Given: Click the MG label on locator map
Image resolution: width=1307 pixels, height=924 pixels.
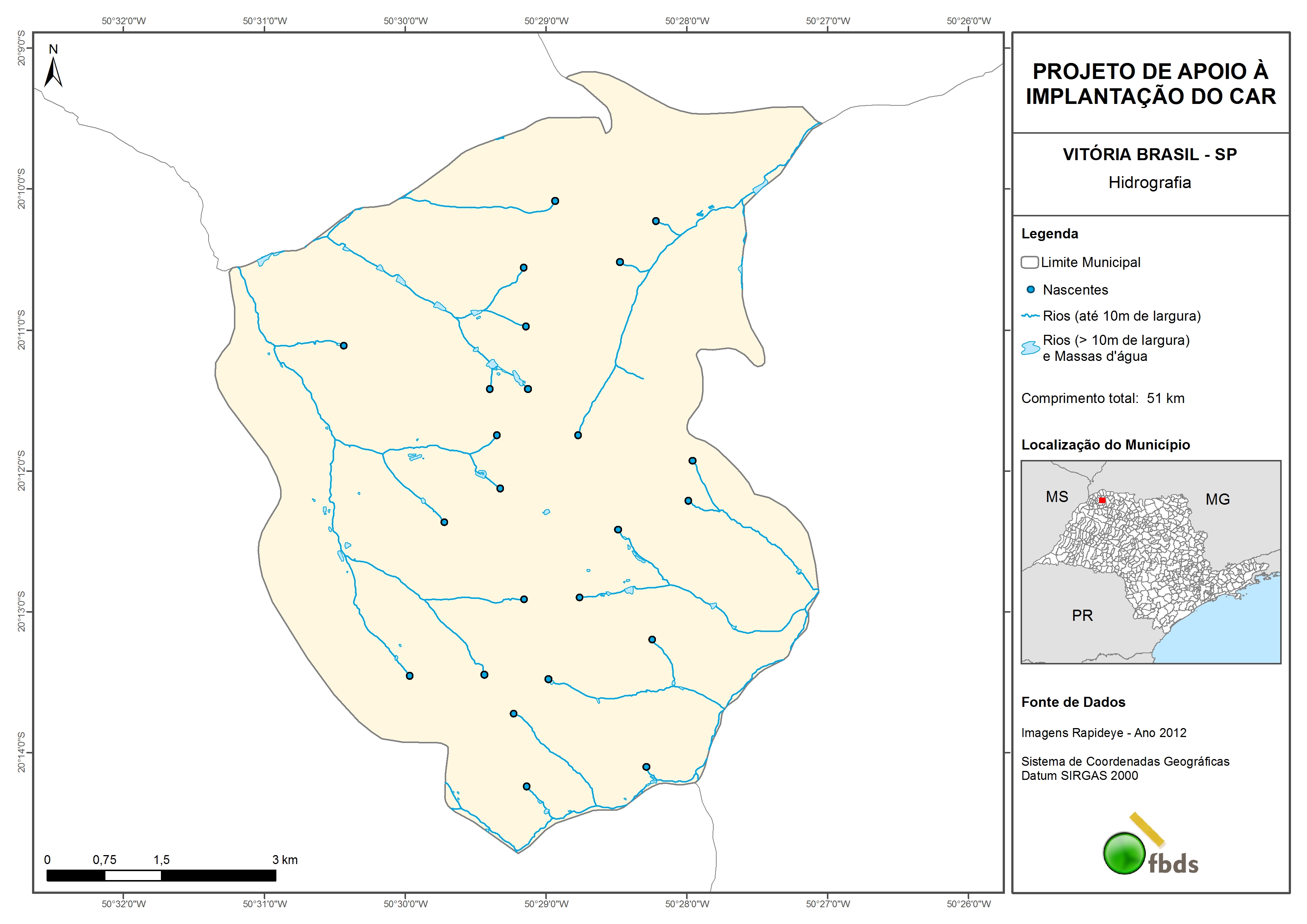Looking at the screenshot, I should (x=1217, y=499).
